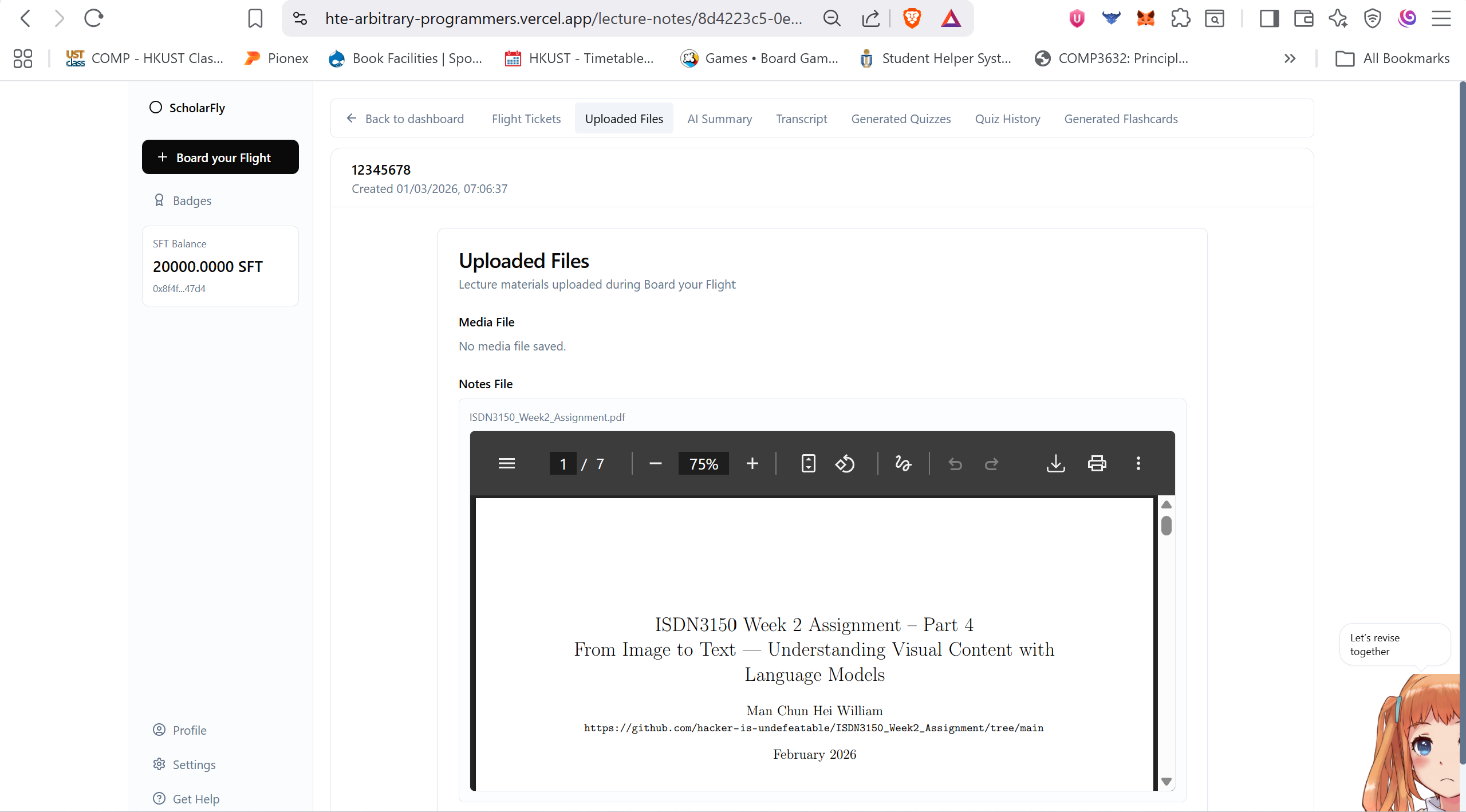Viewport: 1466px width, 812px height.
Task: Select the PDF draw annotation tool
Action: click(x=903, y=463)
